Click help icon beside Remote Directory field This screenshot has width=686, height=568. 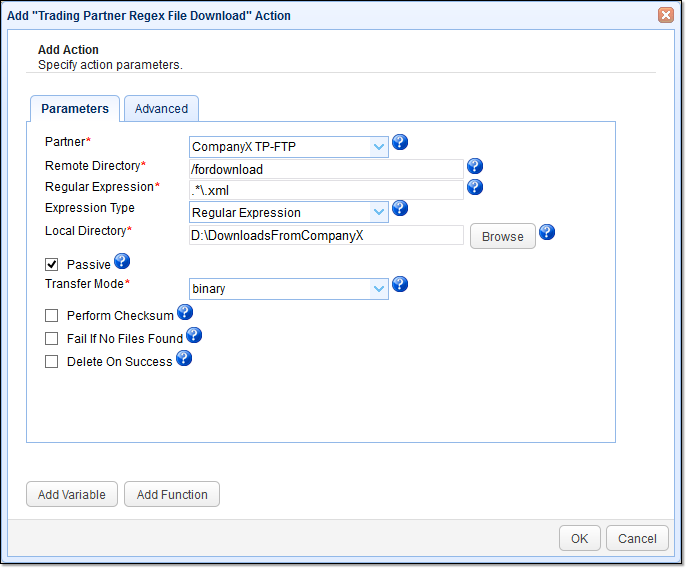tap(475, 166)
